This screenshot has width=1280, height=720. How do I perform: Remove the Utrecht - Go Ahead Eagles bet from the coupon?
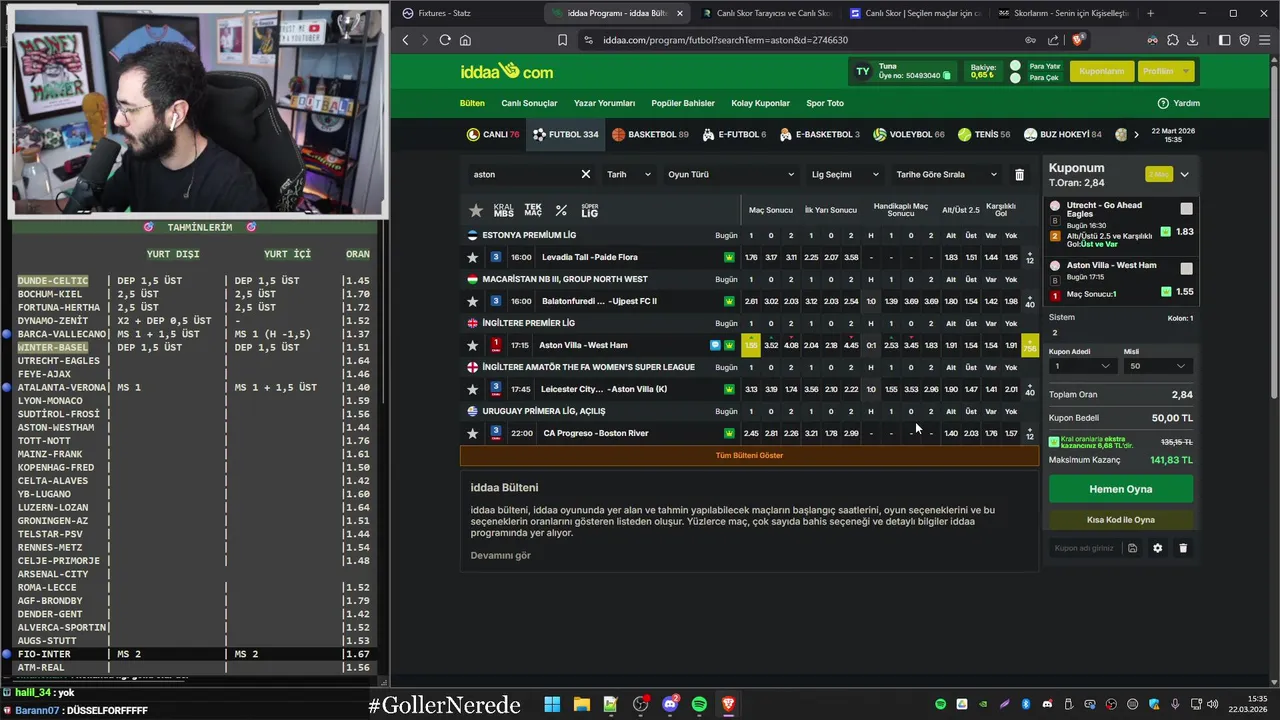pos(1054,206)
